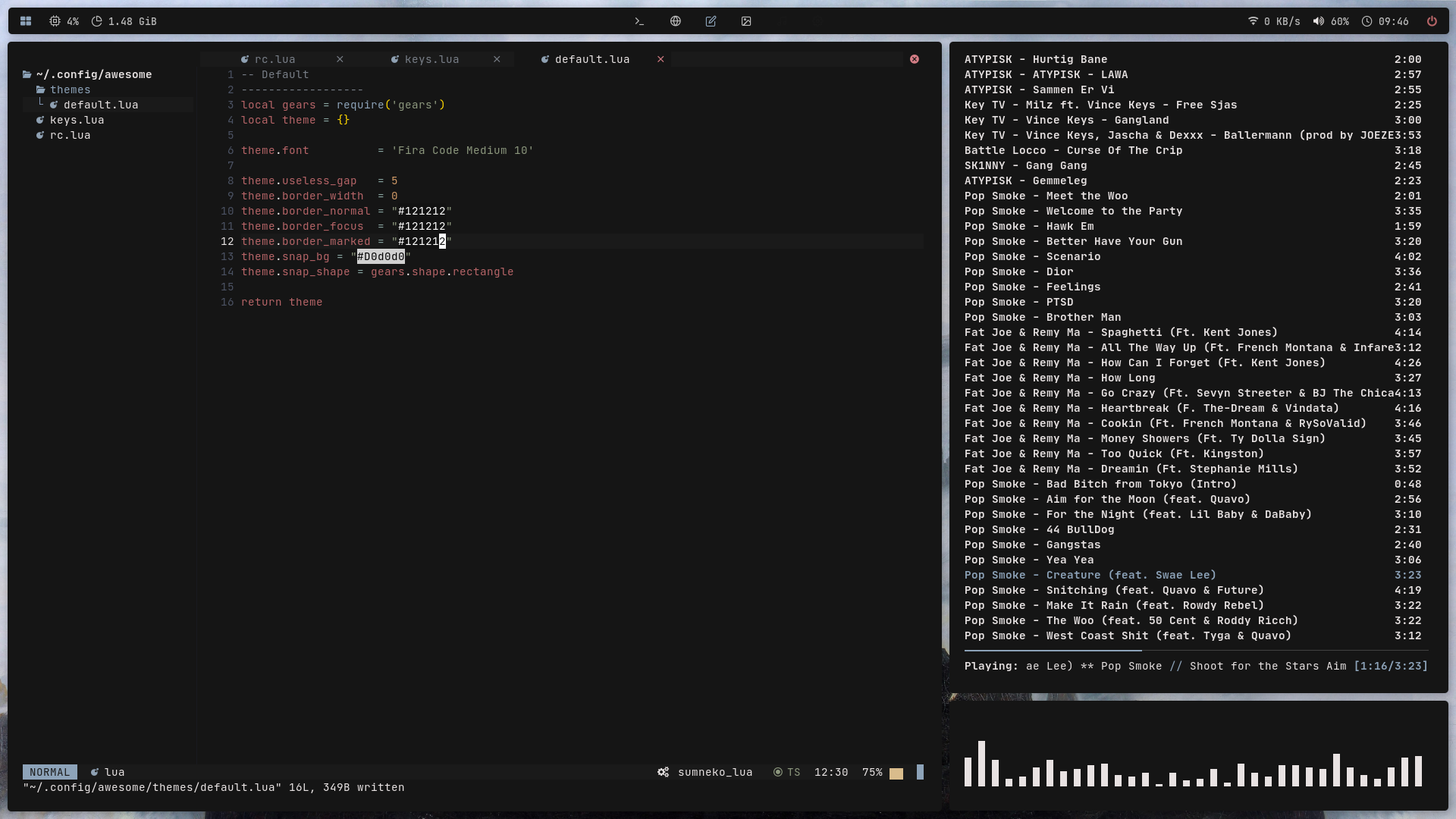Open rc.lua in the file tree
This screenshot has width=1456, height=819.
coord(70,135)
